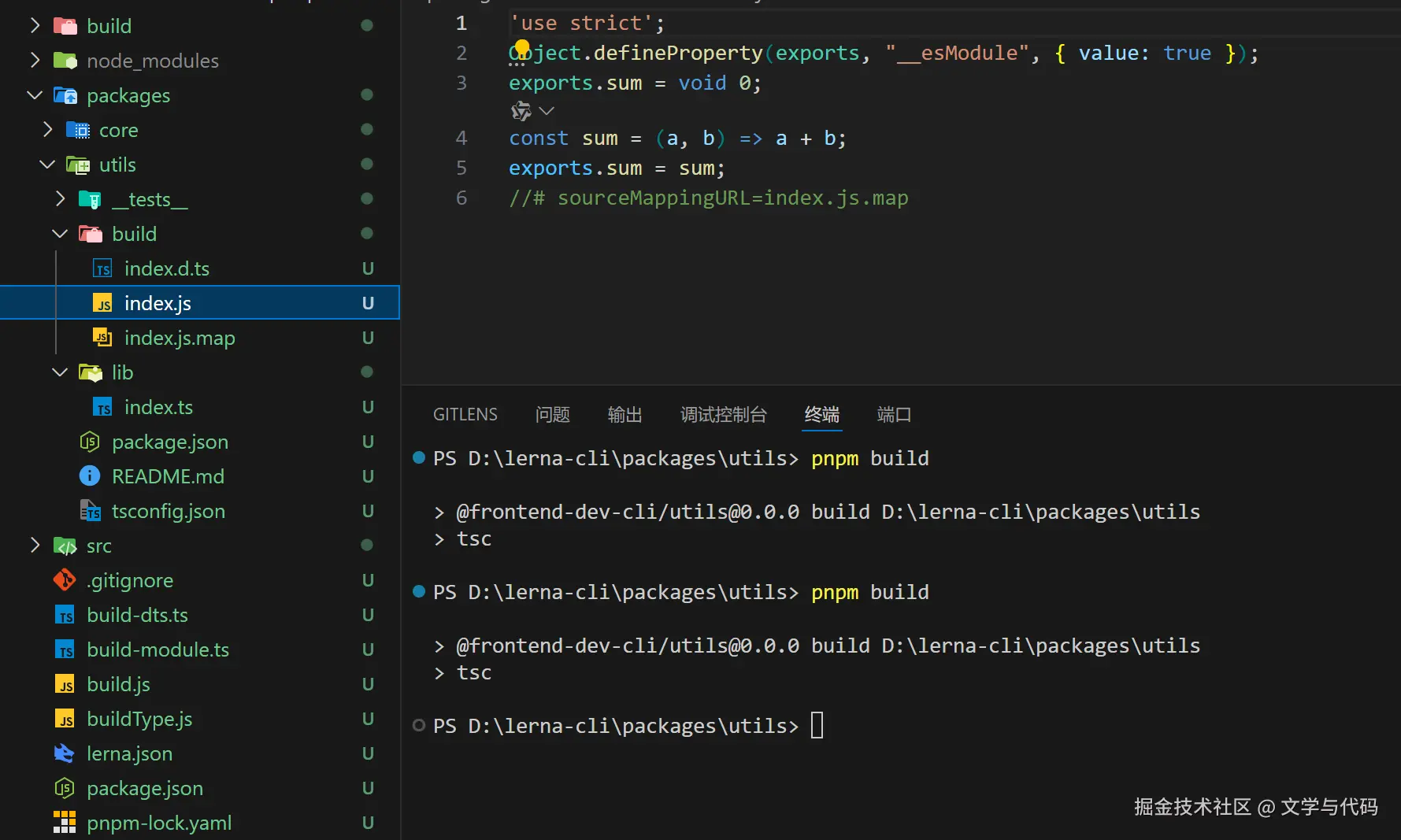
Task: Click the build.js file icon
Action: click(x=65, y=684)
